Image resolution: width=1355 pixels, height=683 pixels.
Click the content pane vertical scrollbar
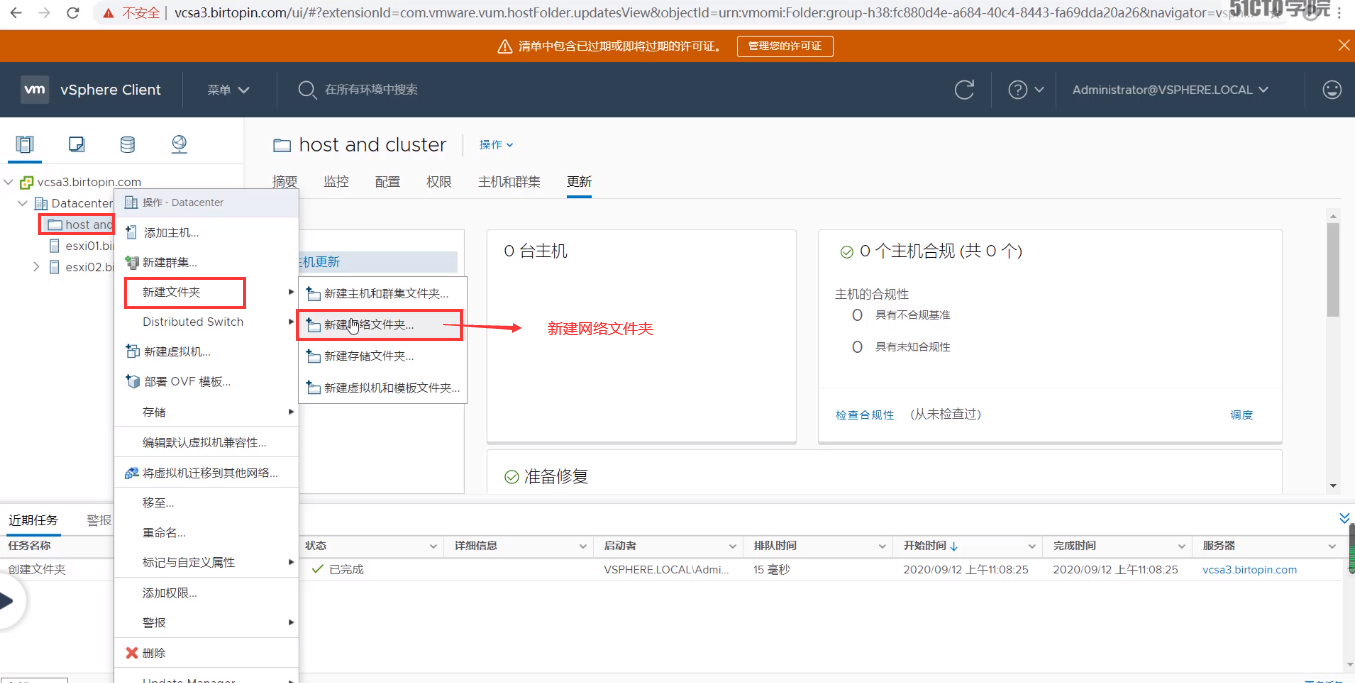pos(1332,269)
